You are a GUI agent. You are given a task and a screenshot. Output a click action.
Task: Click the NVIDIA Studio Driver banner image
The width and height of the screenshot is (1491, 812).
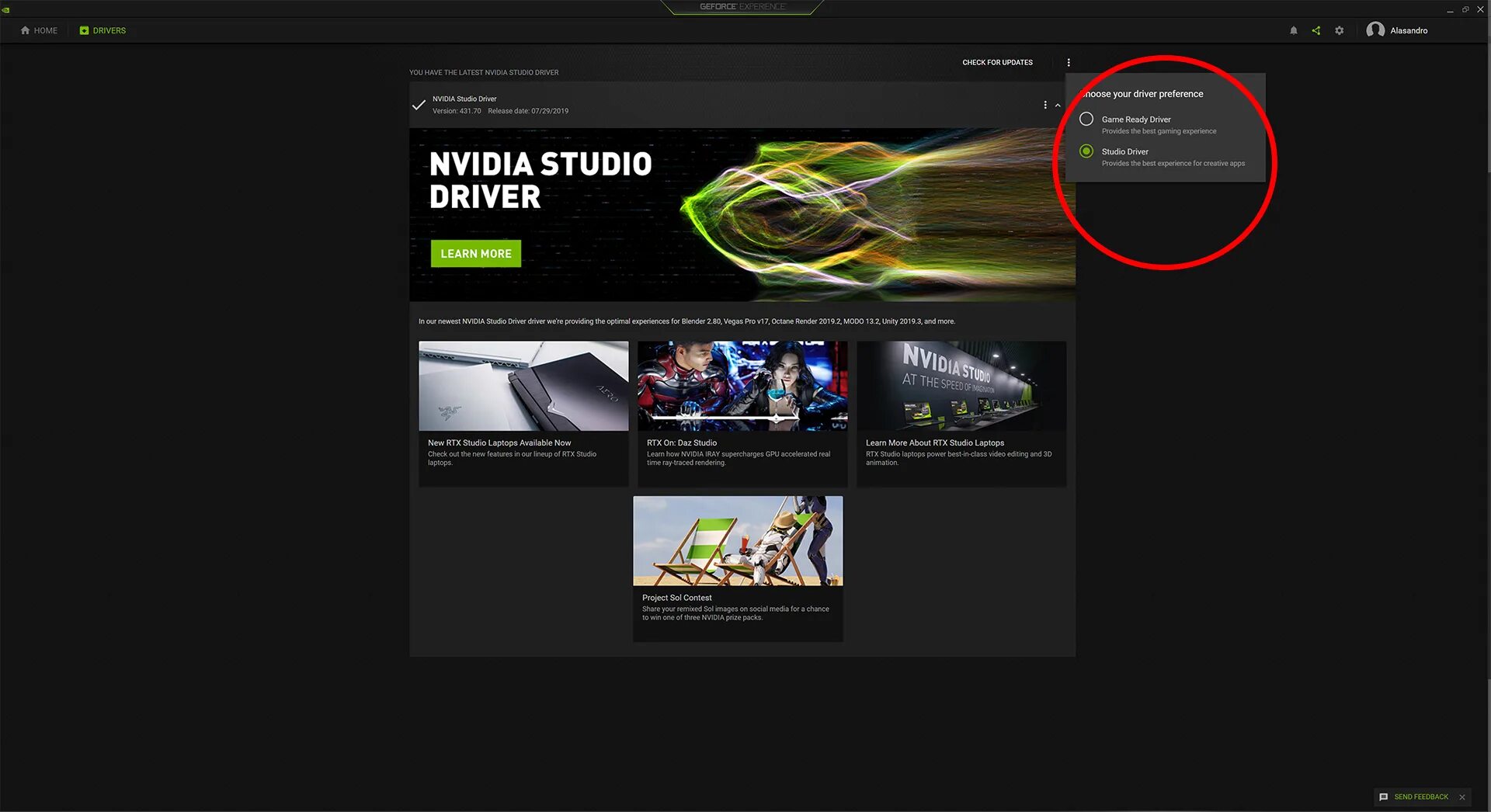click(742, 215)
